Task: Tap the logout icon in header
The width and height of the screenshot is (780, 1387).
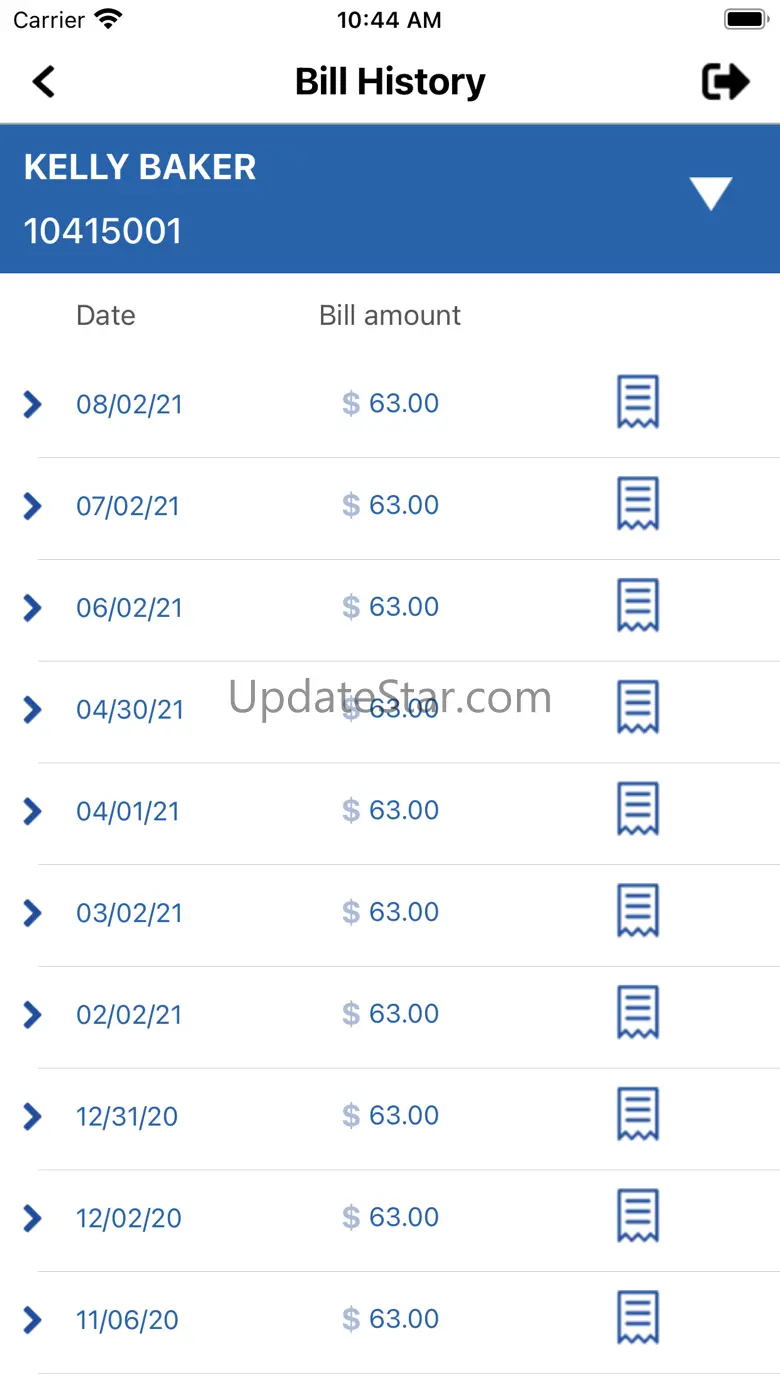Action: pos(725,81)
